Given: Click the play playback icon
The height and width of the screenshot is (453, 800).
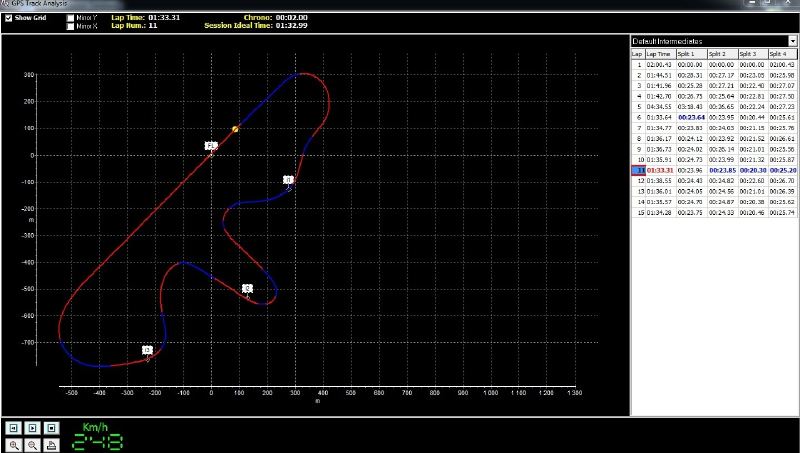Looking at the screenshot, I should point(33,428).
